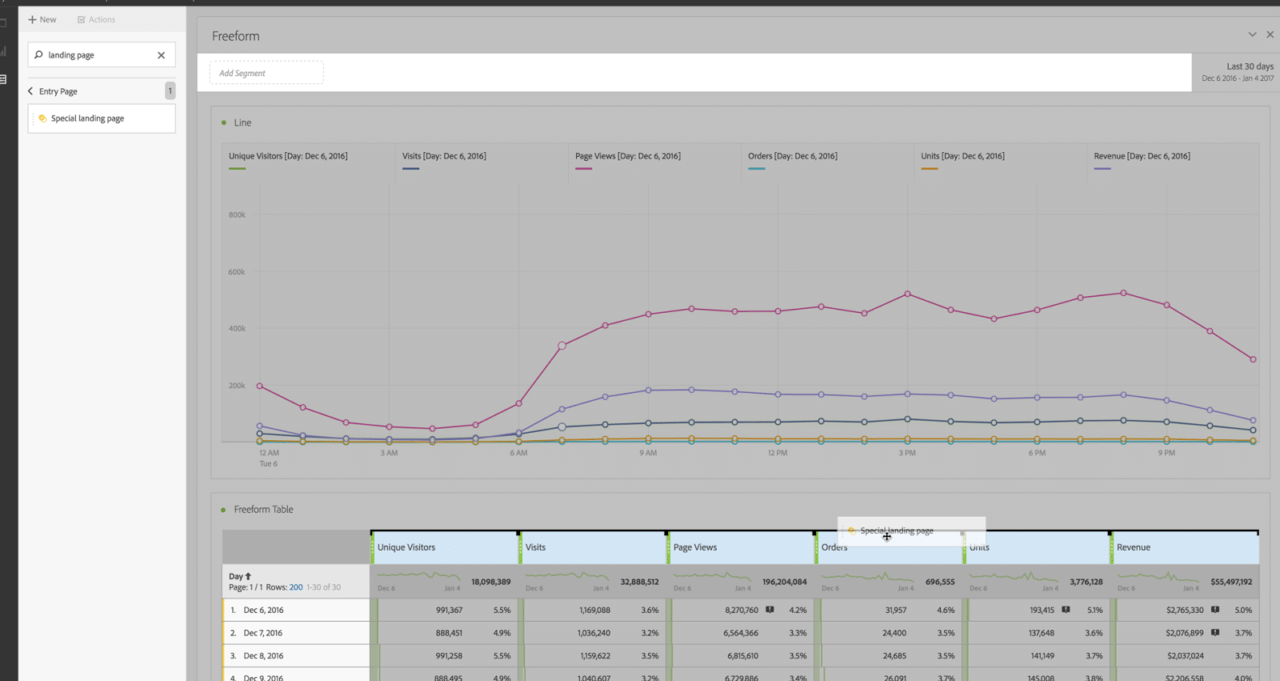The height and width of the screenshot is (681, 1280).
Task: Toggle the green dot beside the Line visualization
Action: click(221, 122)
